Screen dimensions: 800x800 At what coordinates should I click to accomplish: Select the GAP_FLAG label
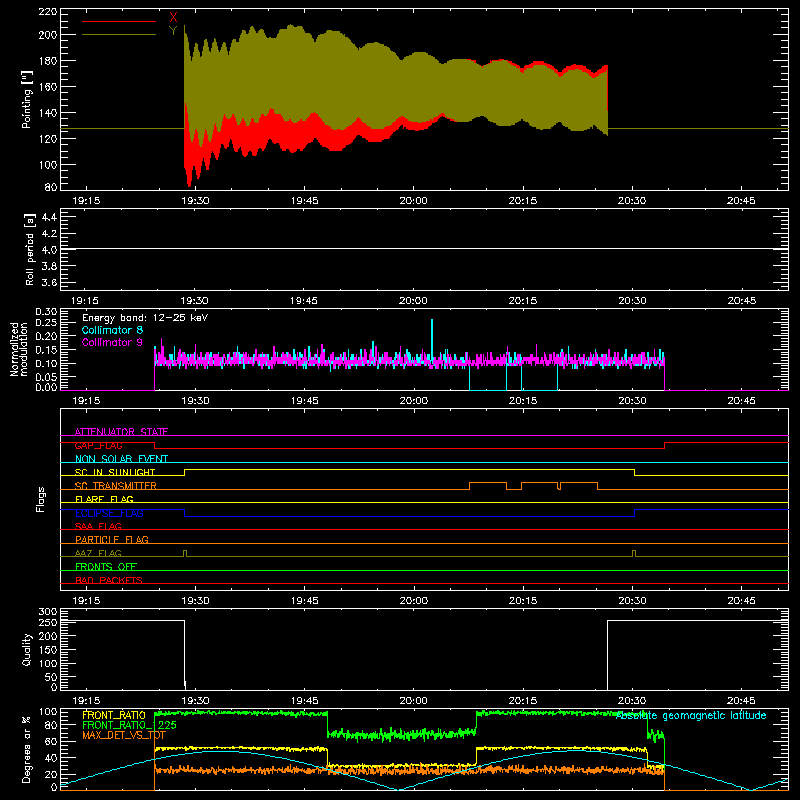click(x=98, y=445)
